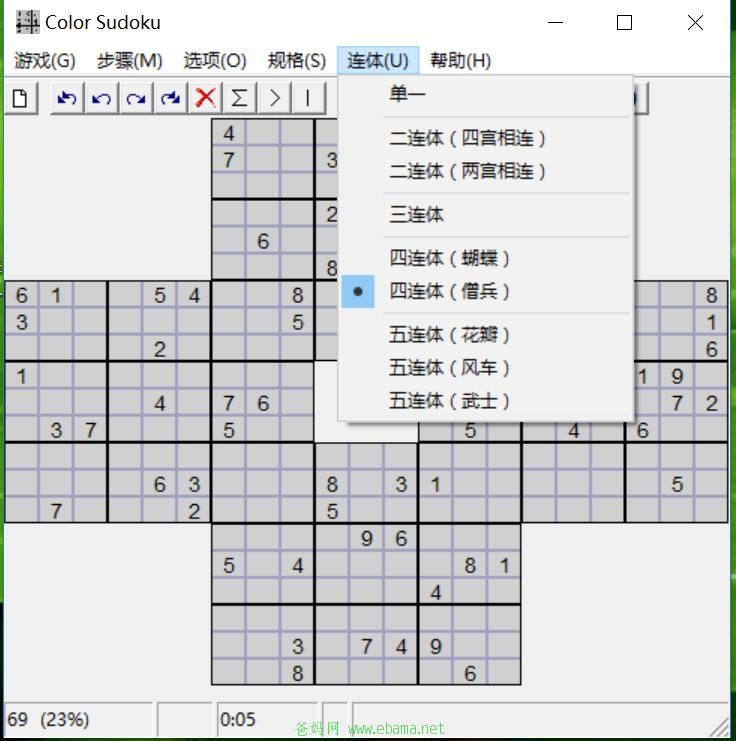Image resolution: width=736 pixels, height=741 pixels.
Task: Click the red X delete icon
Action: tap(205, 98)
